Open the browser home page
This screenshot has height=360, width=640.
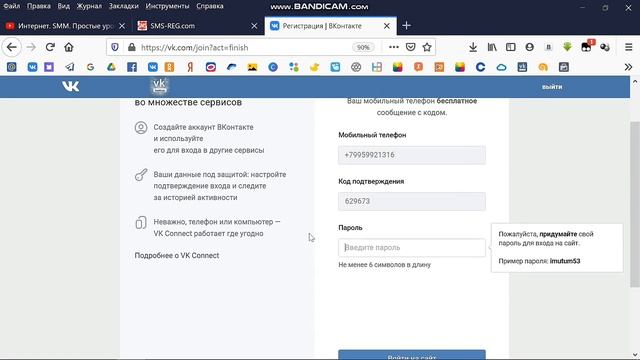[x=69, y=47]
